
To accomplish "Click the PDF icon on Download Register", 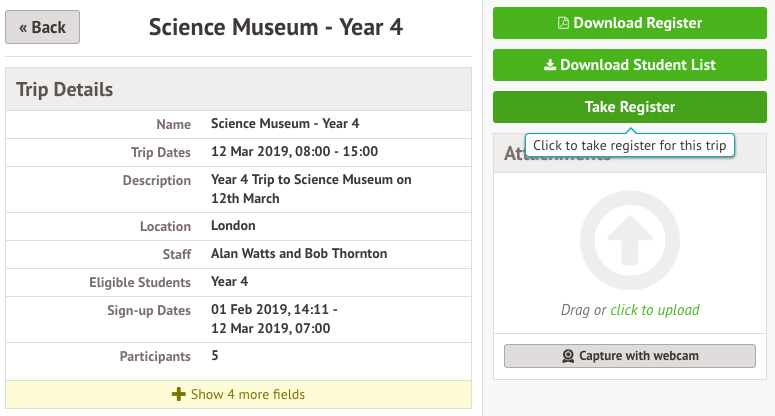I will coord(564,23).
